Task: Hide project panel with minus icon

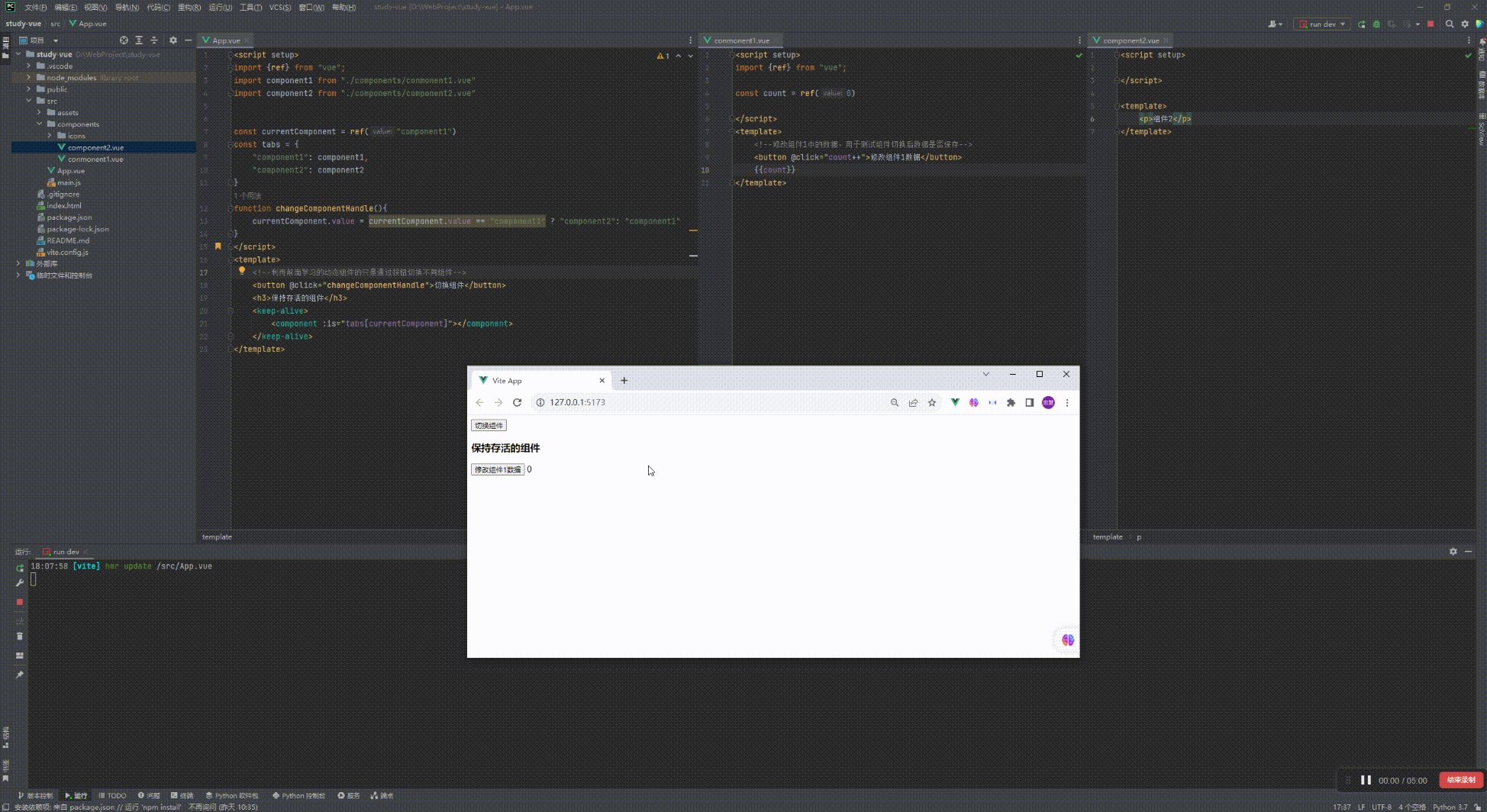Action: [x=188, y=40]
